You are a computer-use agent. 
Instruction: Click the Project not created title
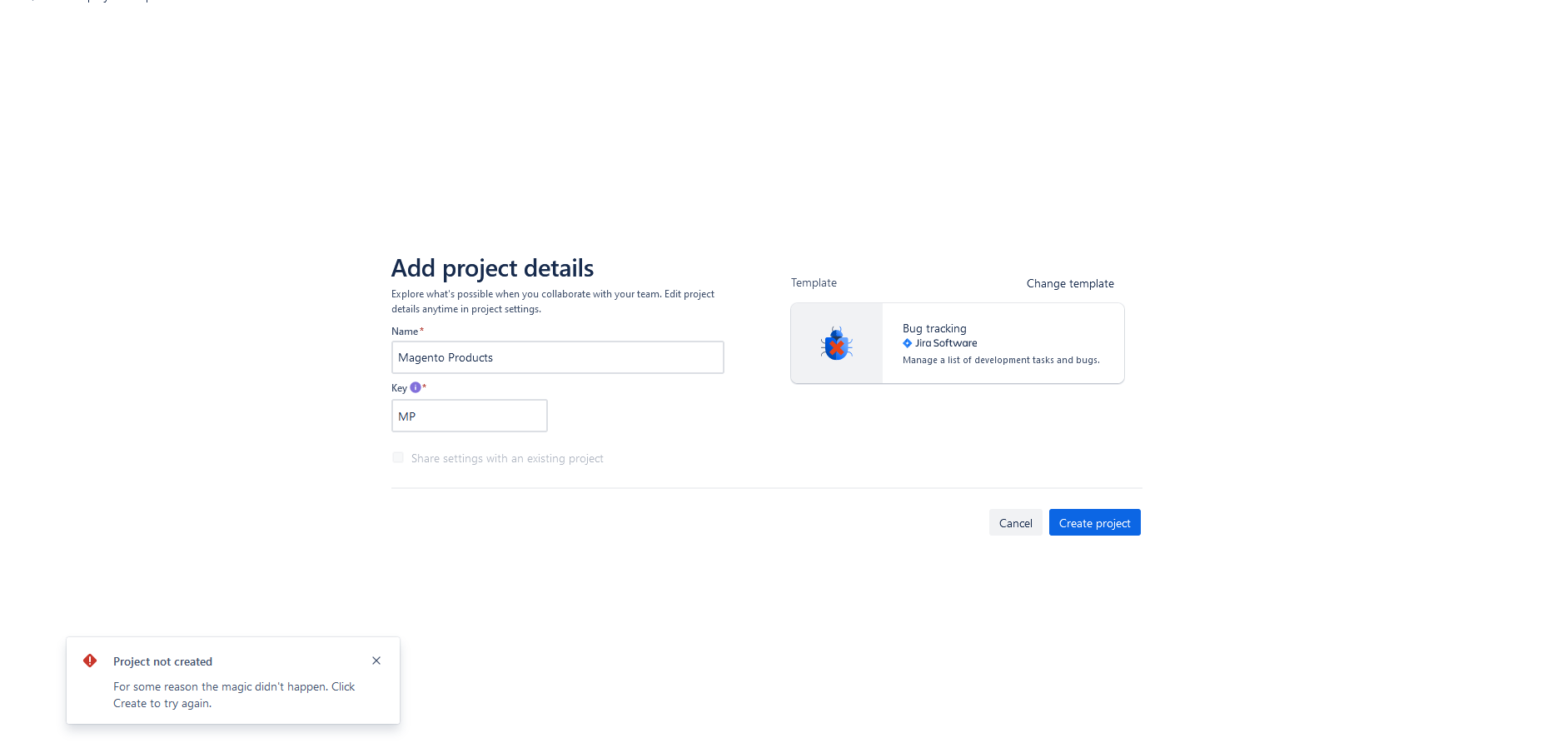pyautogui.click(x=162, y=661)
